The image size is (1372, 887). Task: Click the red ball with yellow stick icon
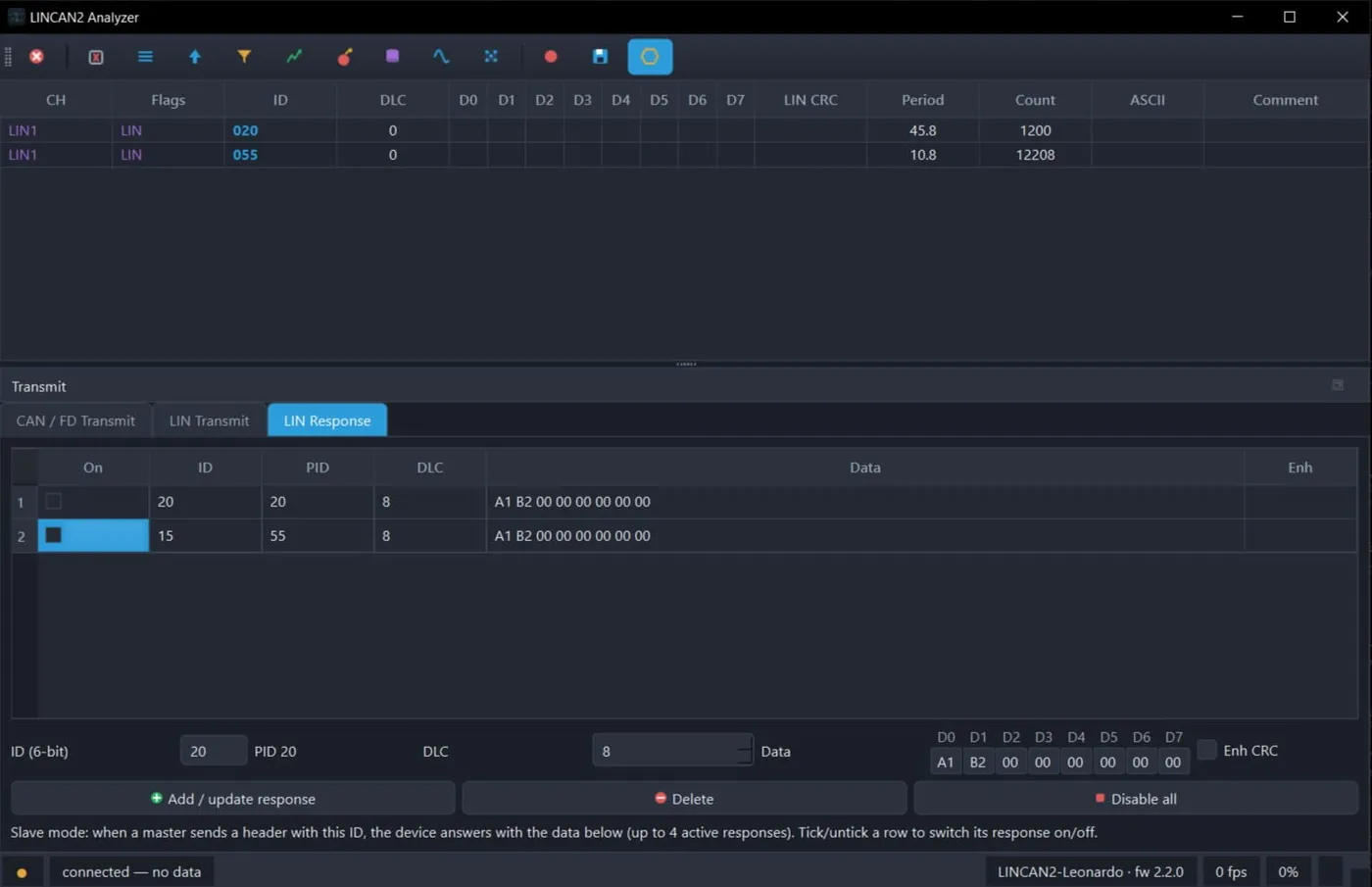pyautogui.click(x=344, y=57)
